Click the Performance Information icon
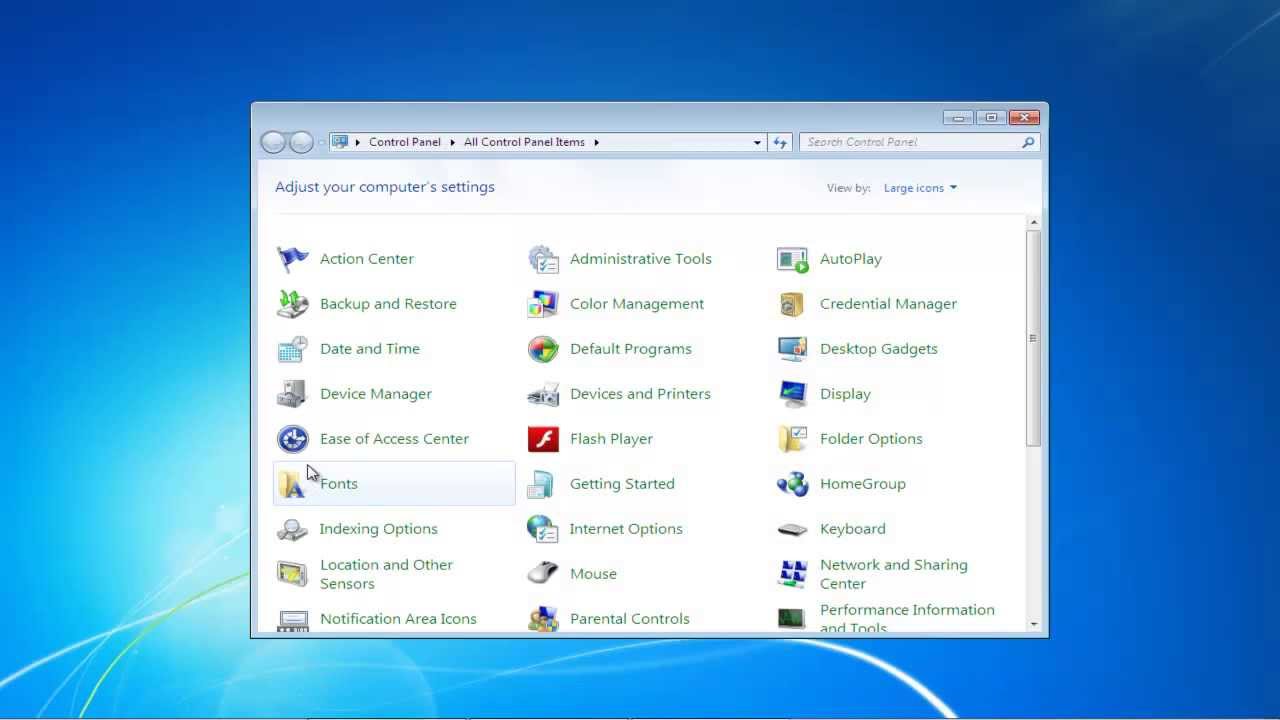The width and height of the screenshot is (1280, 720). pos(793,619)
